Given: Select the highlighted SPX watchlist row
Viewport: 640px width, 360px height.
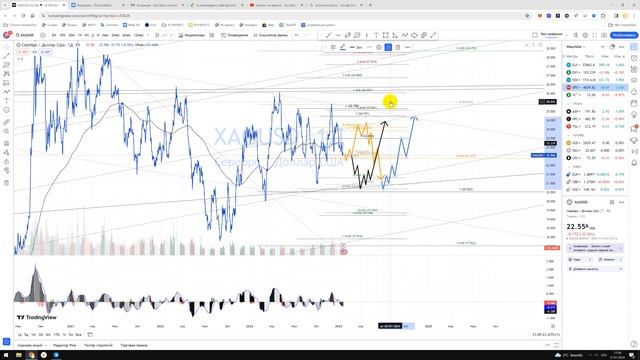Looking at the screenshot, I should [596, 87].
